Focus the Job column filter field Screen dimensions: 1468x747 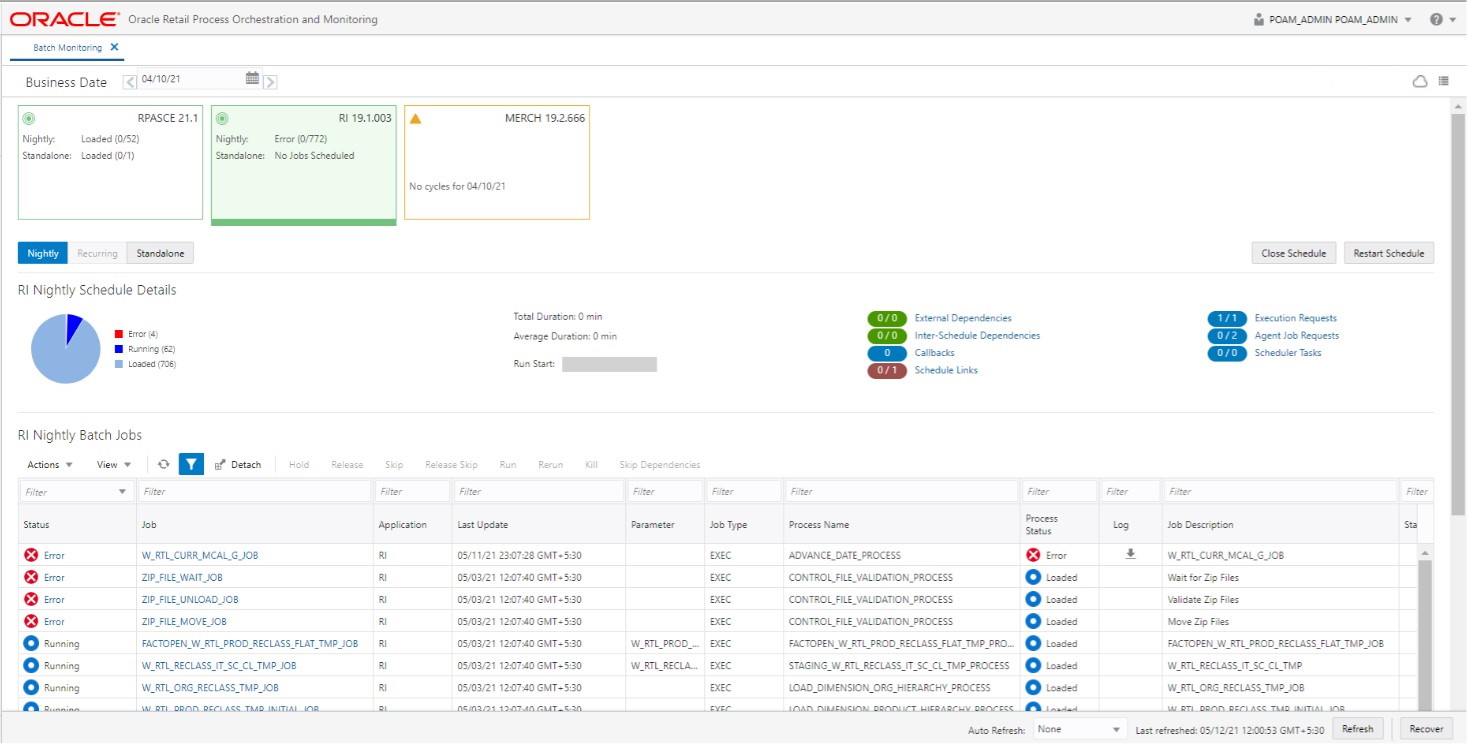click(x=255, y=492)
